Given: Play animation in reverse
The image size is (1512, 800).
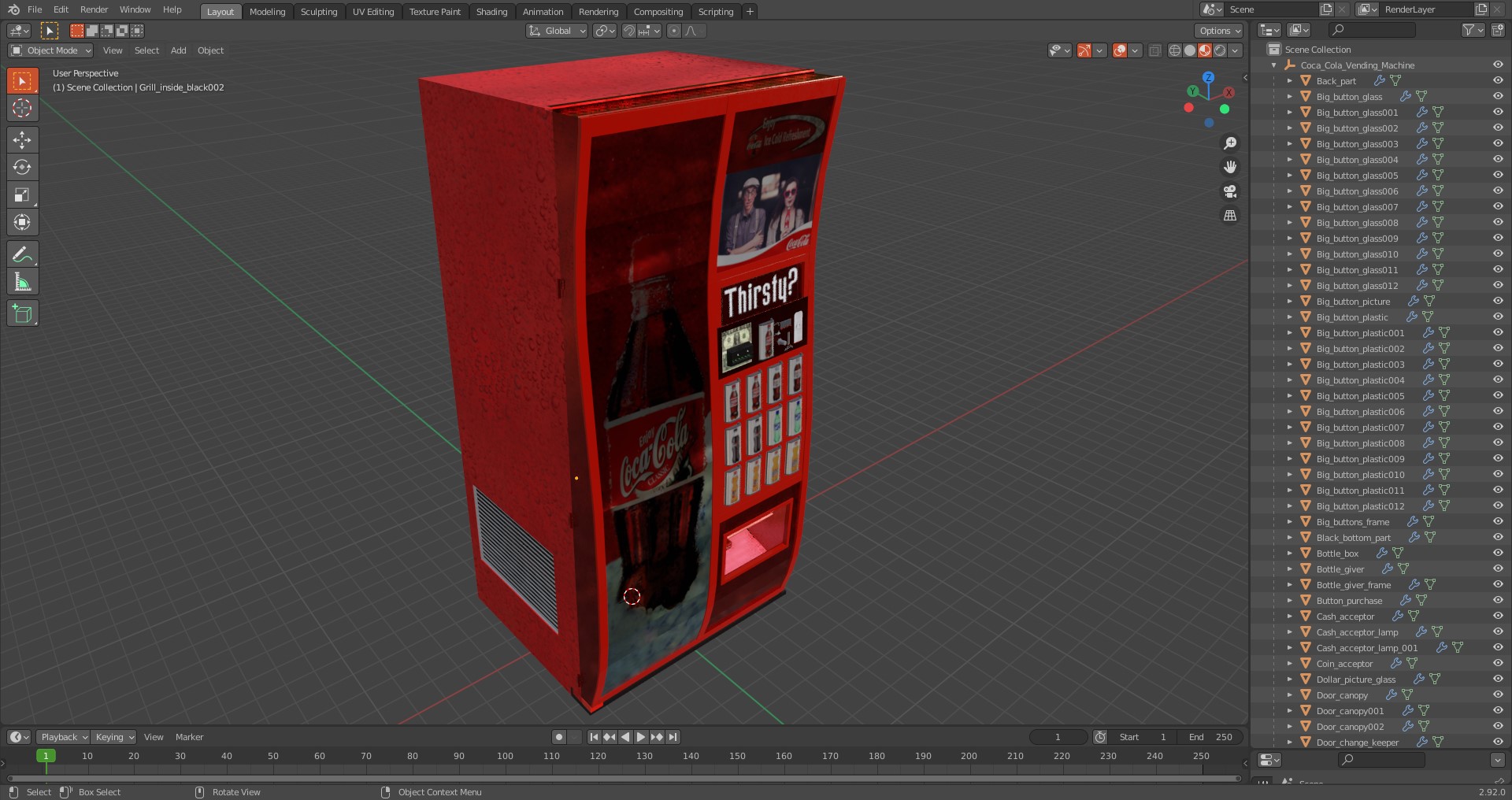Looking at the screenshot, I should click(625, 737).
